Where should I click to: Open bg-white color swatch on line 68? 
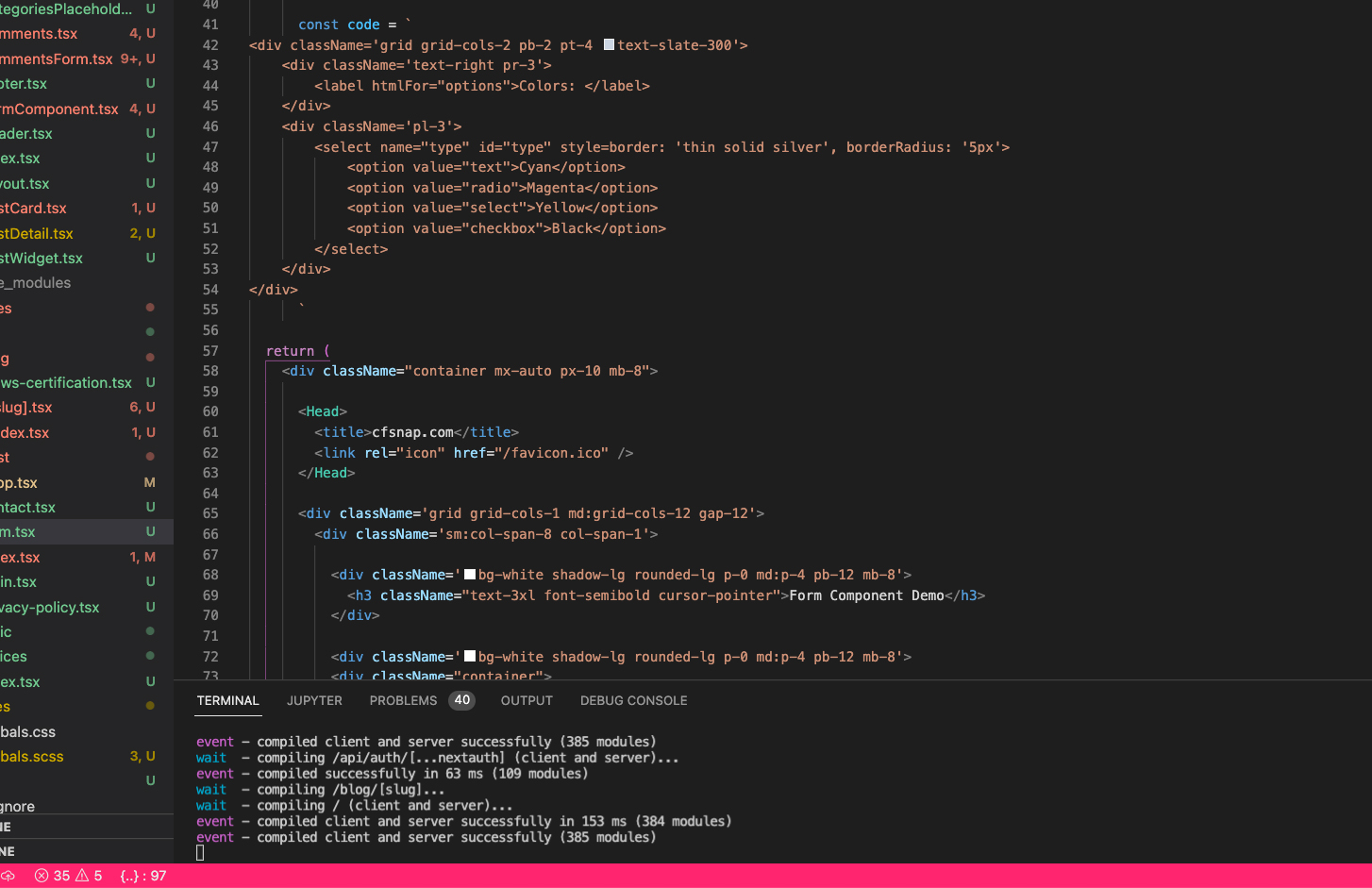pos(470,574)
